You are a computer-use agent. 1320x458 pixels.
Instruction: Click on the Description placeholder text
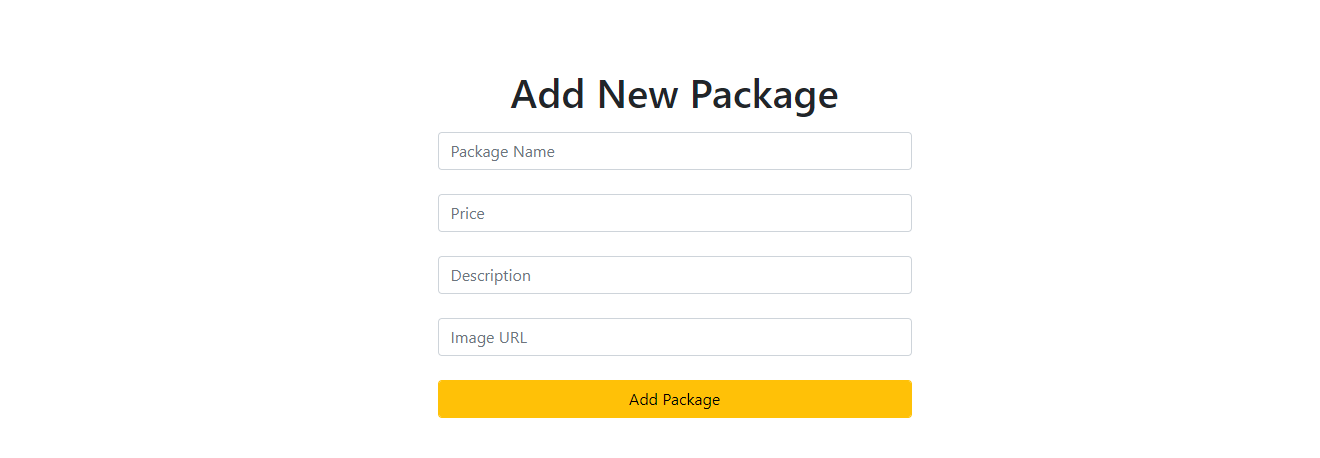point(490,276)
